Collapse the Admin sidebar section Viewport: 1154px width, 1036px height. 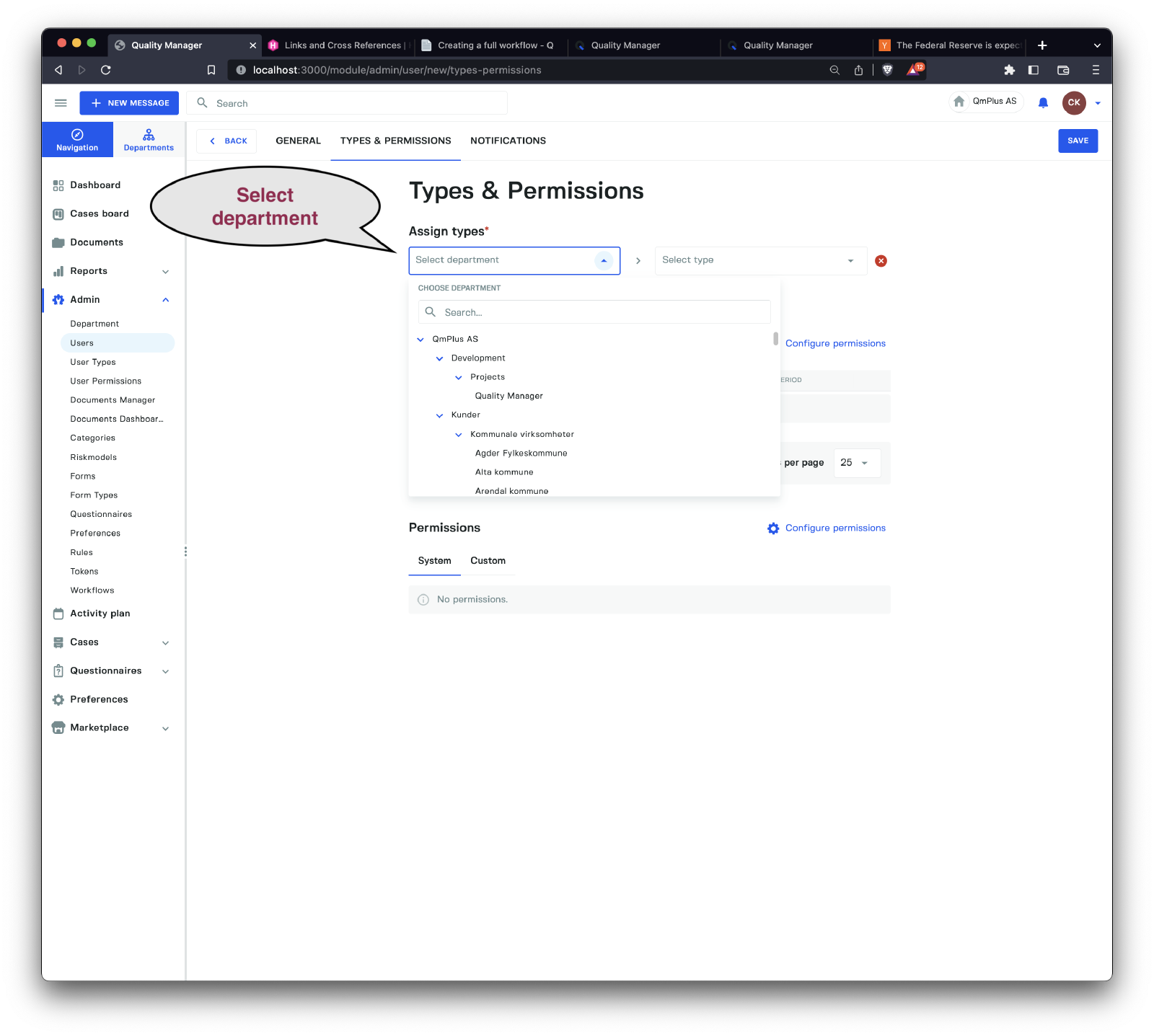tap(166, 300)
